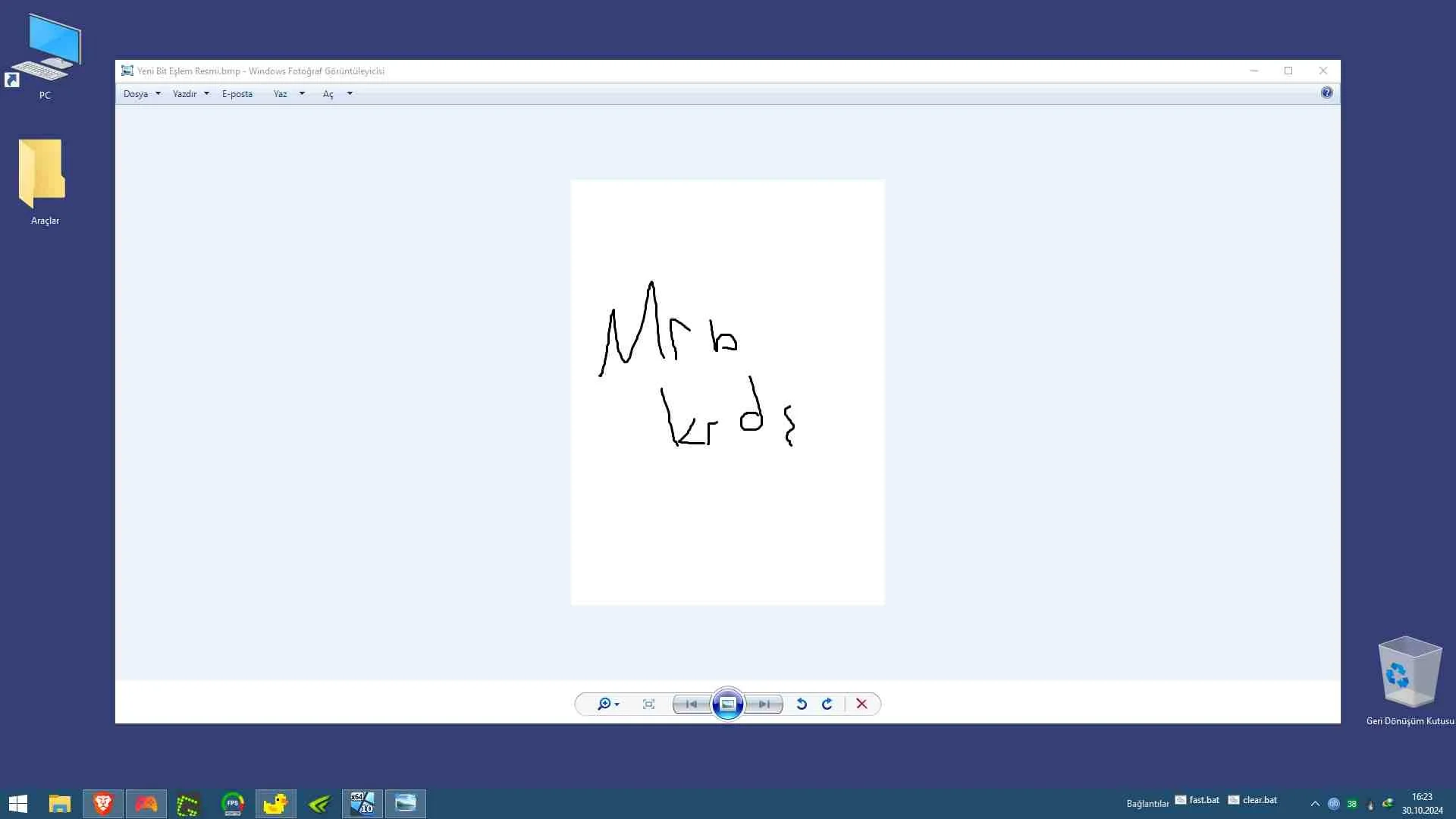Click the displayed handwriting image
The height and width of the screenshot is (819, 1456).
(x=727, y=392)
